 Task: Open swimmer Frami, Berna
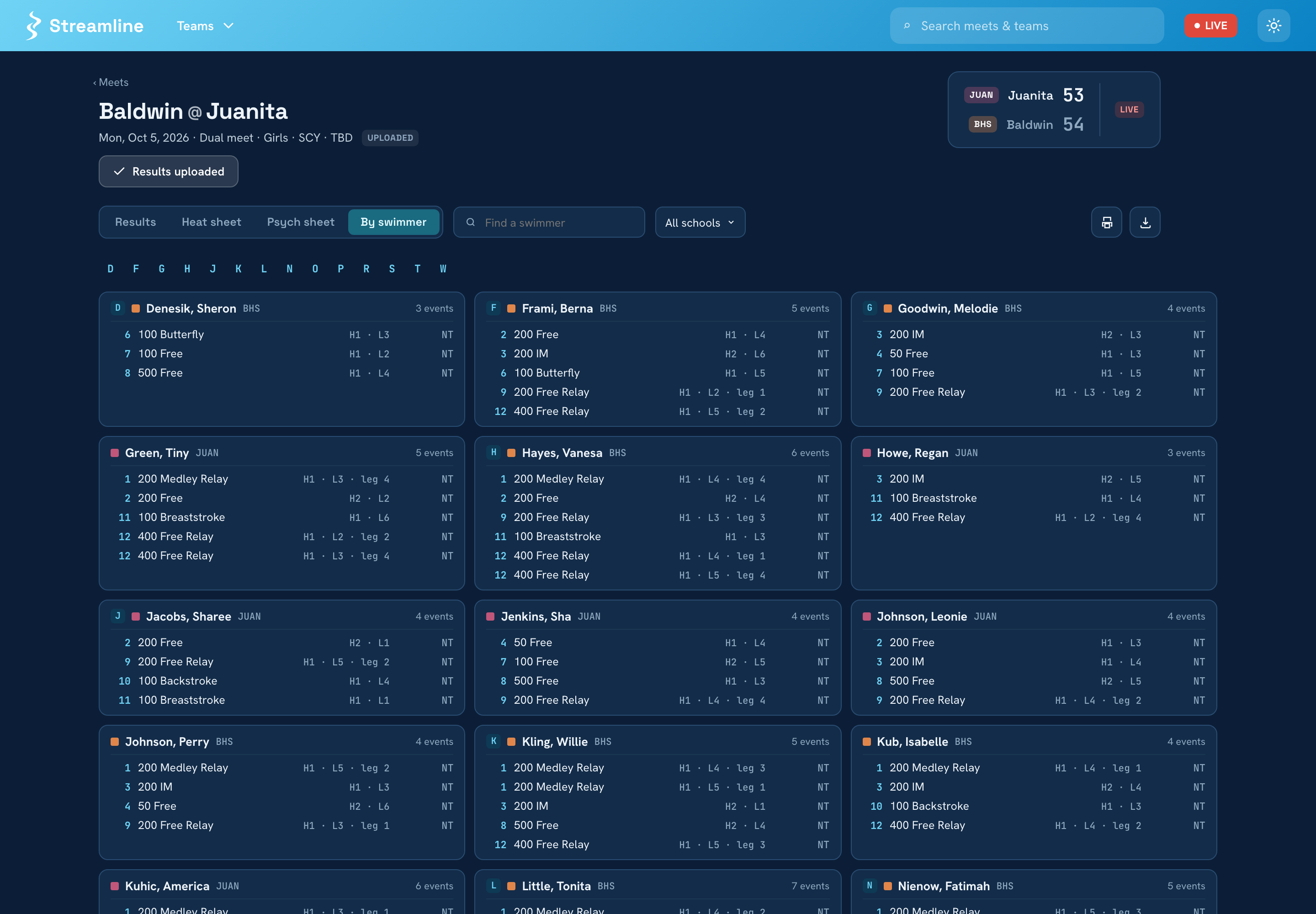(x=557, y=308)
